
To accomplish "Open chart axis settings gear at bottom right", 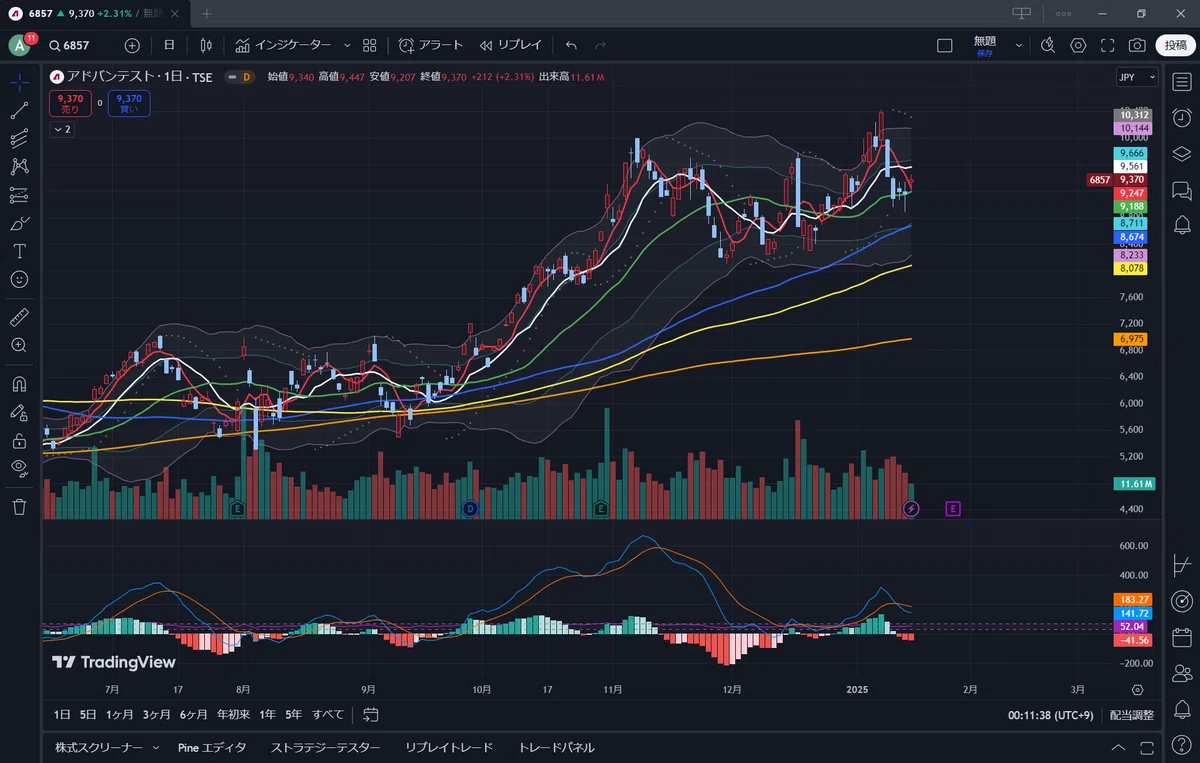I will [x=1137, y=690].
